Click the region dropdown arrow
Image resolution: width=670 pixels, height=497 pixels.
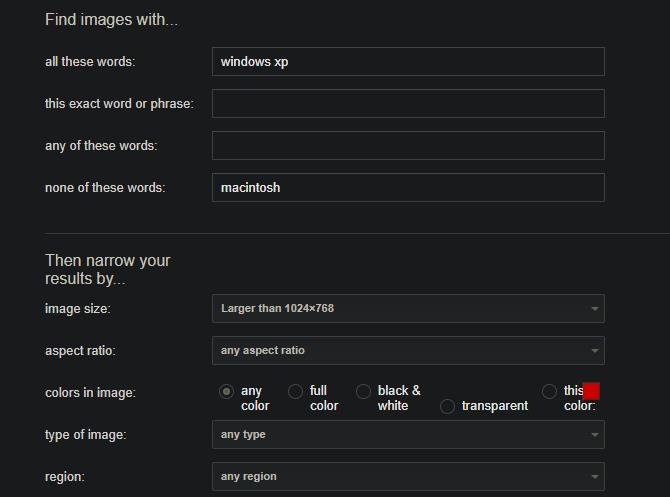click(x=594, y=477)
